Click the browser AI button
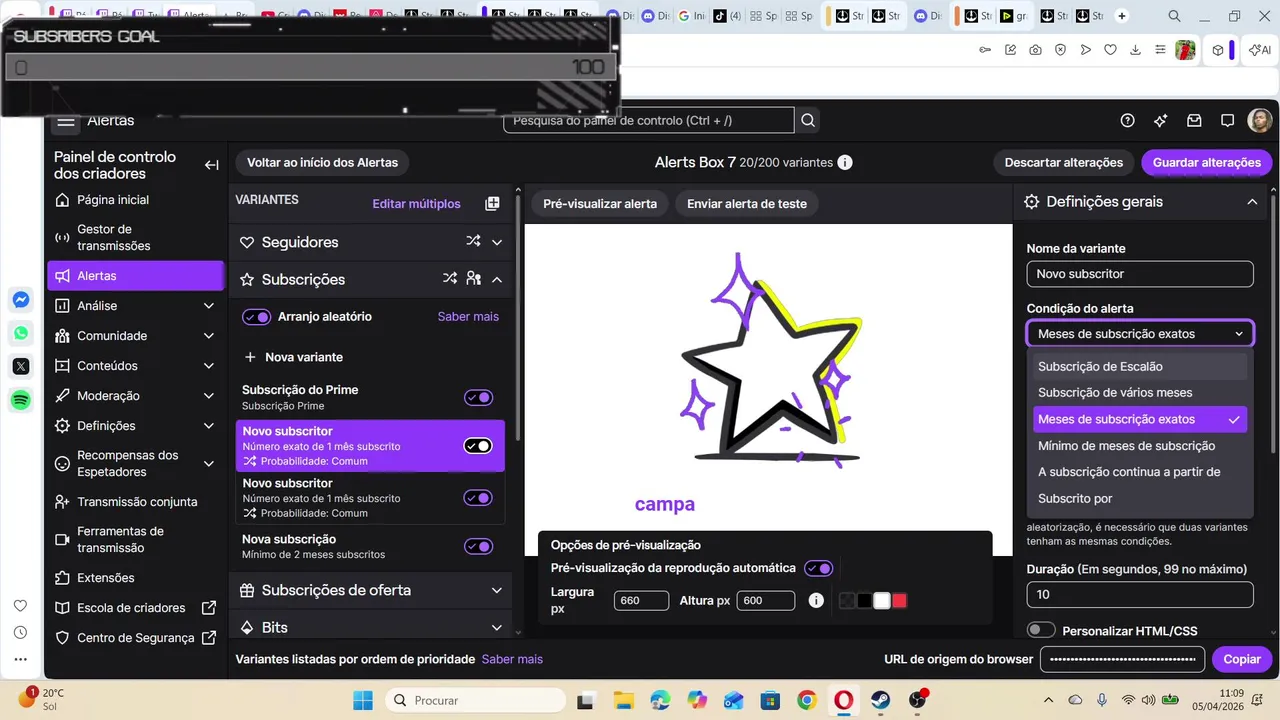1280x720 pixels. click(1259, 50)
